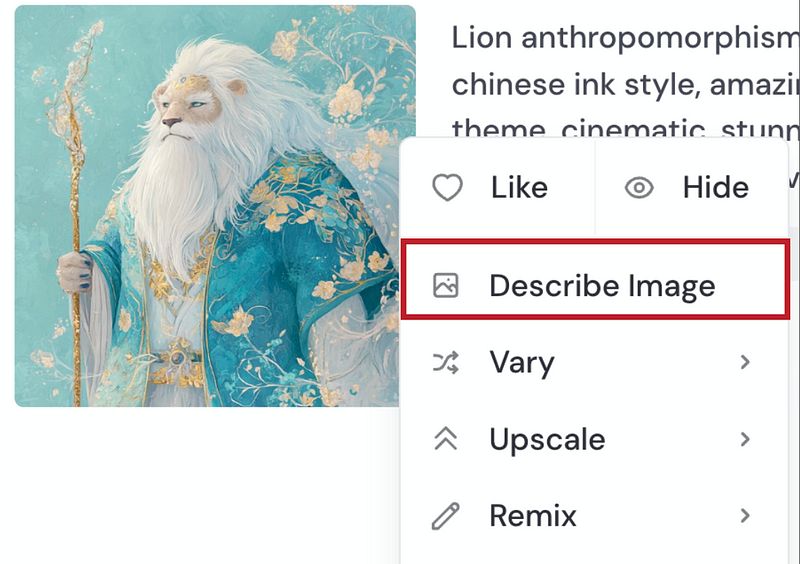Expand the Vary chevron arrow

745,362
